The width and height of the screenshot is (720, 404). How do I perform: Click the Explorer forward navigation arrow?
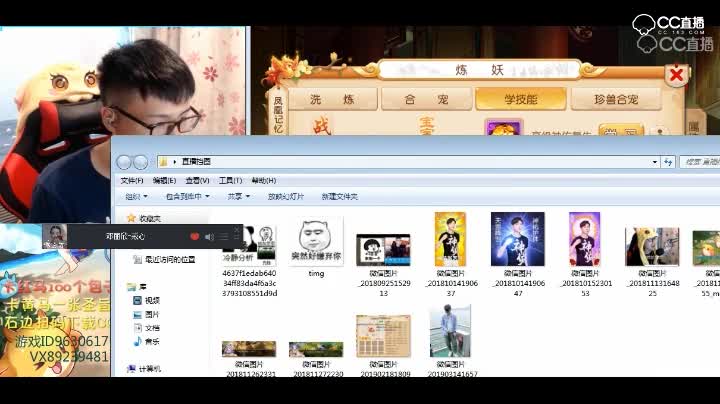click(140, 162)
